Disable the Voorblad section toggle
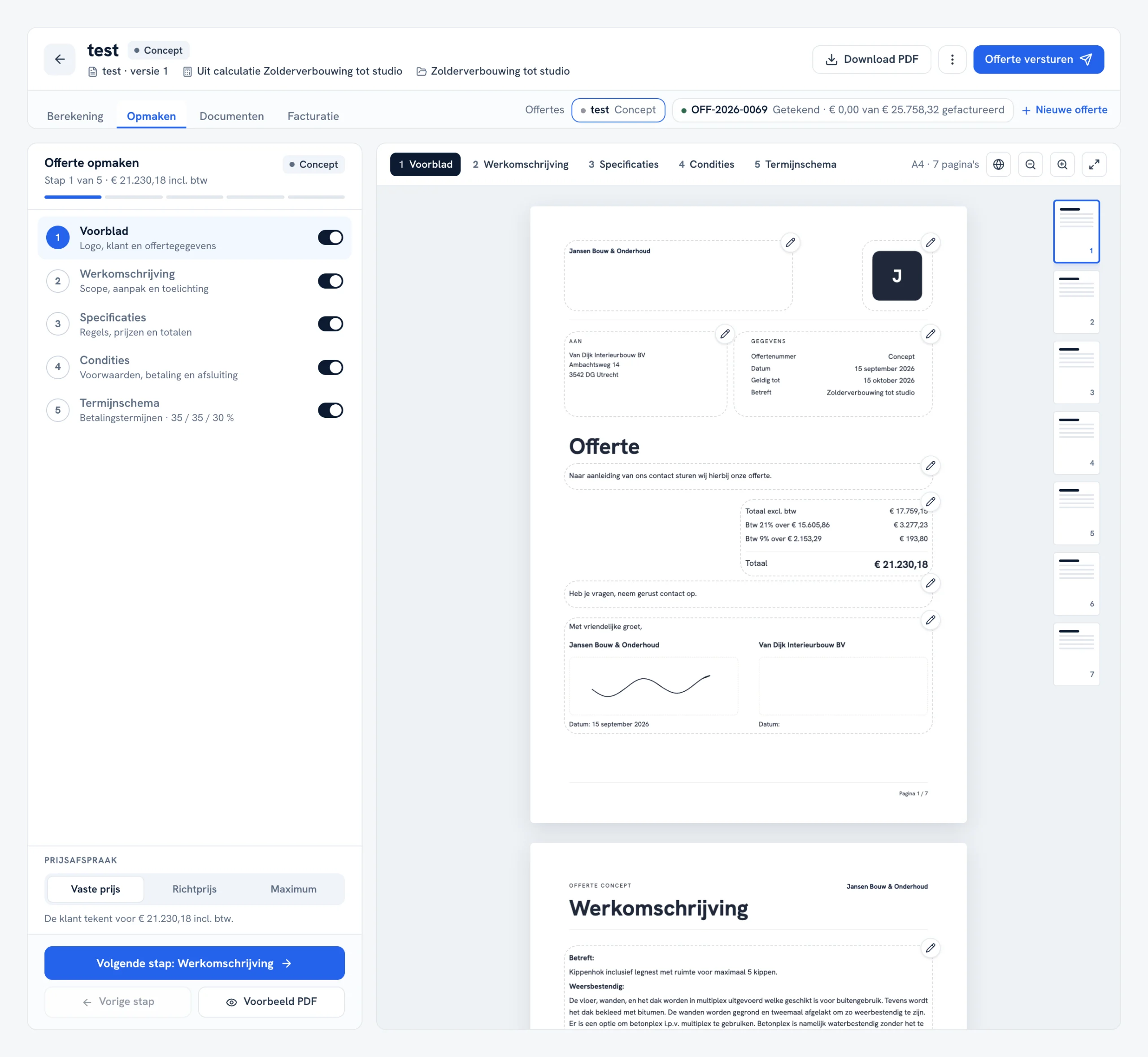This screenshot has height=1057, width=1148. coord(330,238)
